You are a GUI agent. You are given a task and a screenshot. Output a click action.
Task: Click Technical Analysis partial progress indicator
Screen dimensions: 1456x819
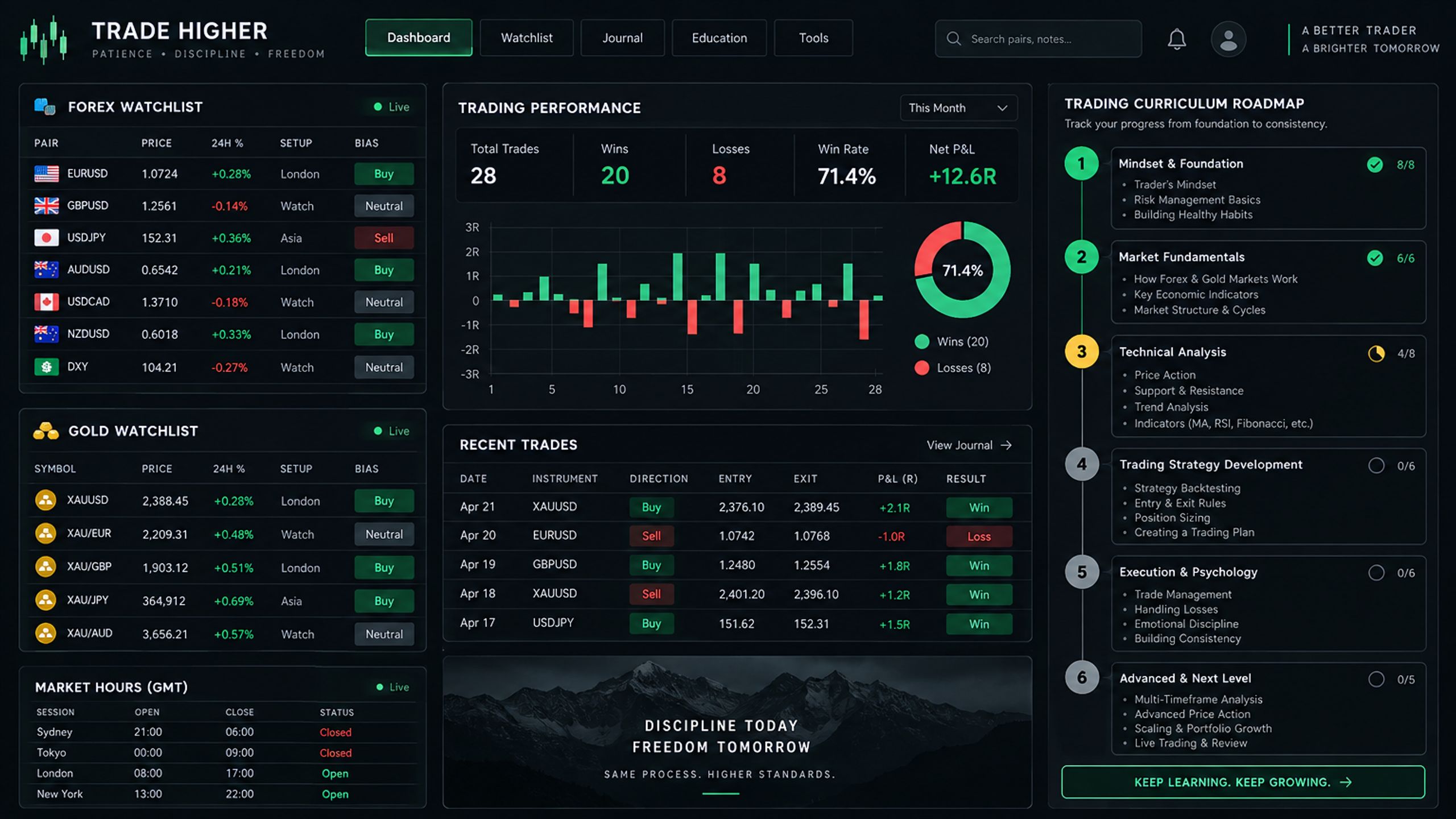tap(1376, 354)
